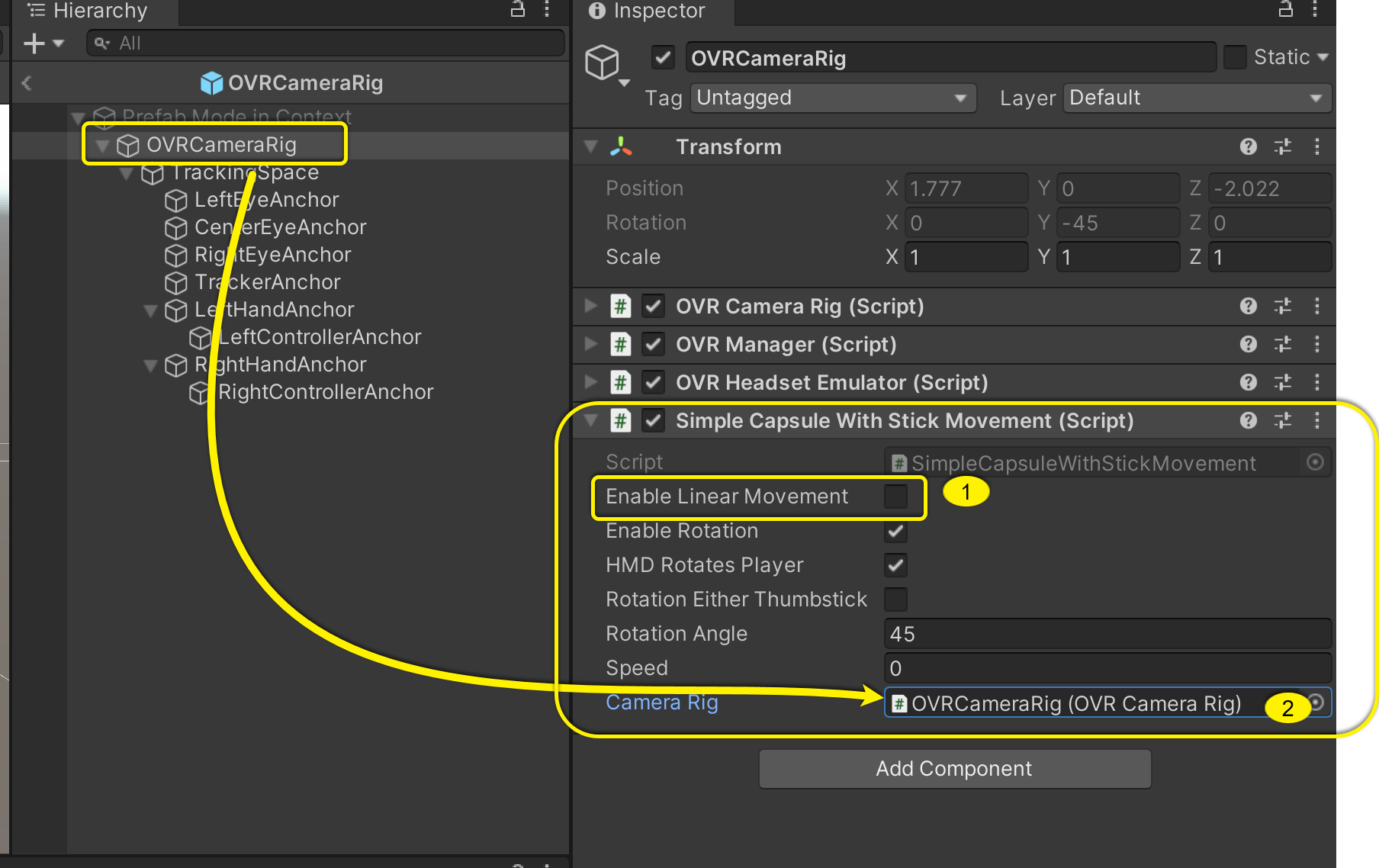This screenshot has height=868, width=1379.
Task: Check the Rotation Either Thumbstick checkbox
Action: tap(895, 600)
